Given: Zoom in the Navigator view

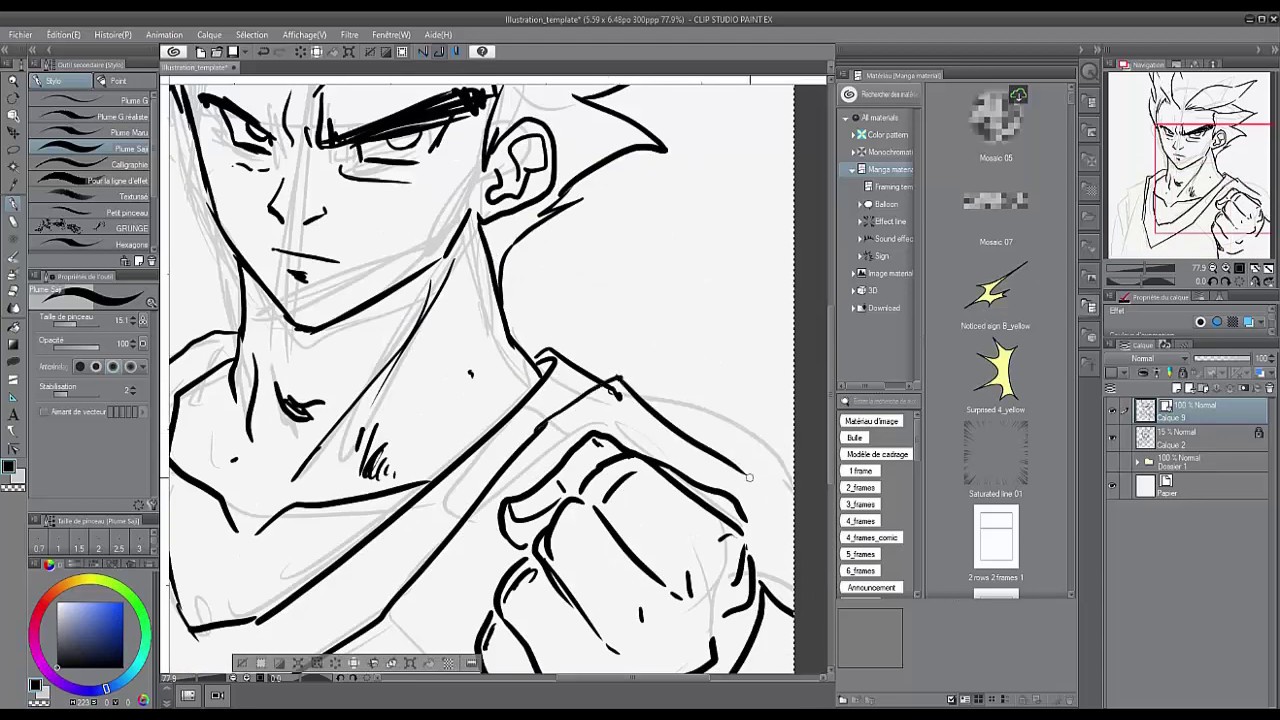Looking at the screenshot, I should (1226, 268).
